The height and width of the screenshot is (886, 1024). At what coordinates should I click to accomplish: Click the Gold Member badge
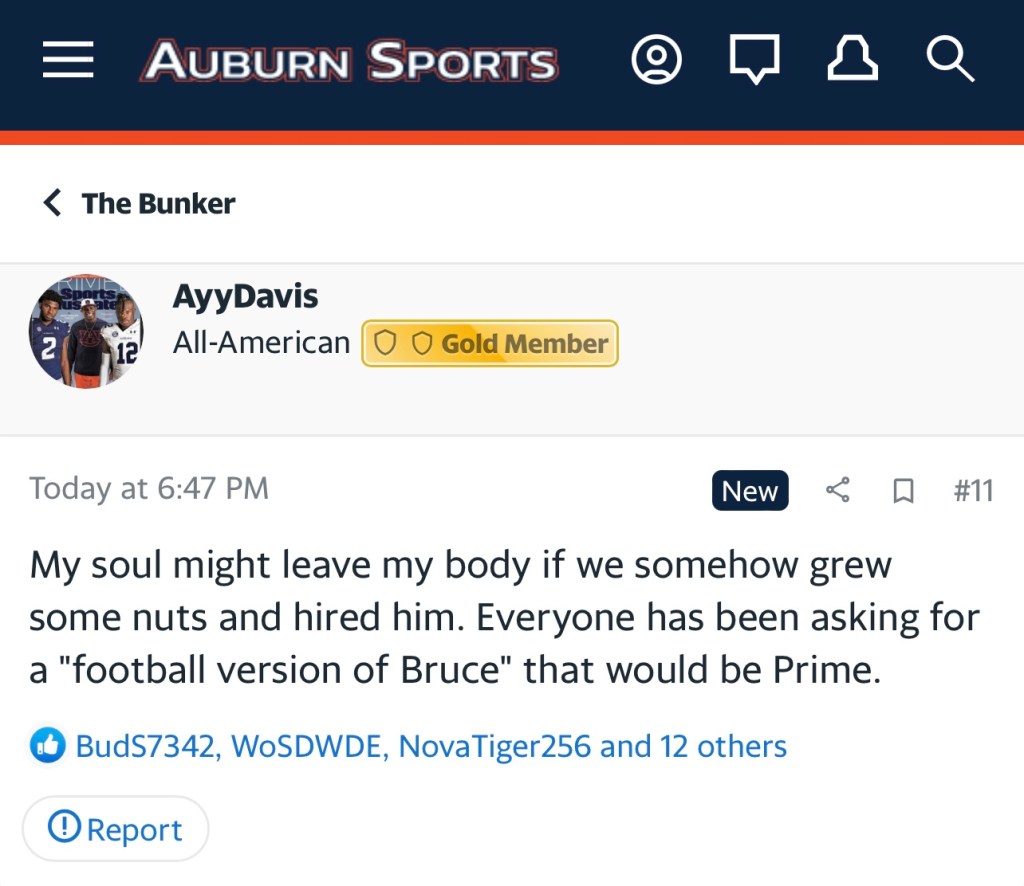[490, 343]
